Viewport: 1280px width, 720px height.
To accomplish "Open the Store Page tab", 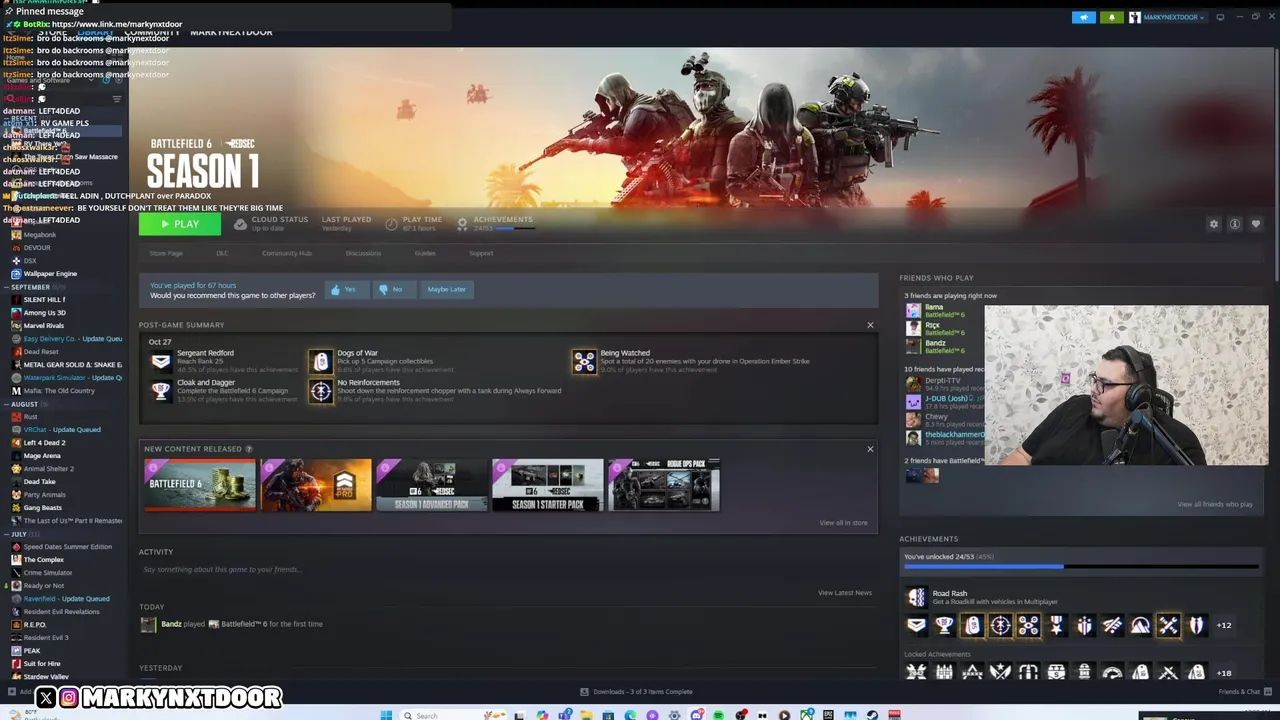I will (x=166, y=253).
